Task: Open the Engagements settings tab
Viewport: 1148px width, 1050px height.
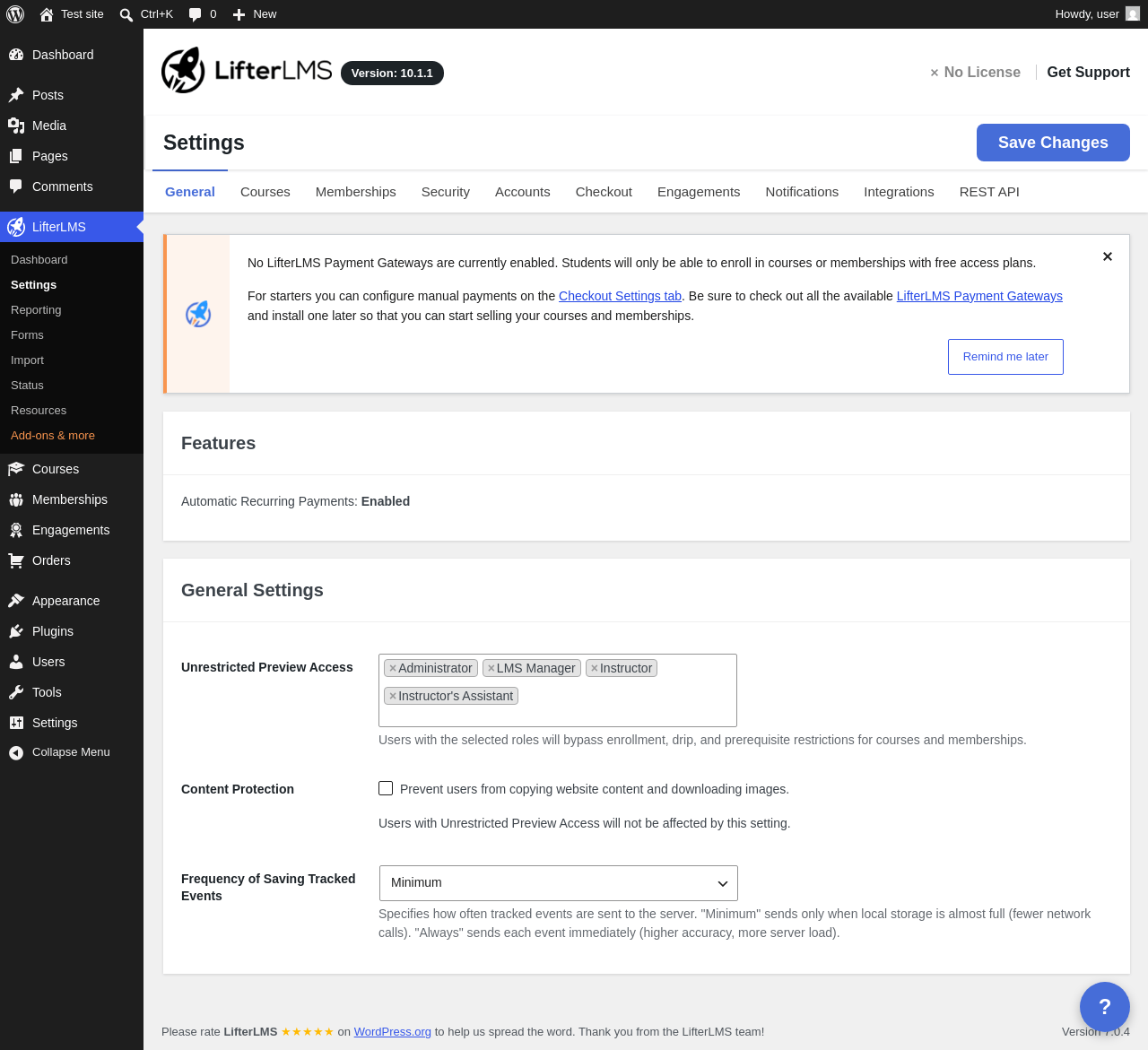Action: 699,192
